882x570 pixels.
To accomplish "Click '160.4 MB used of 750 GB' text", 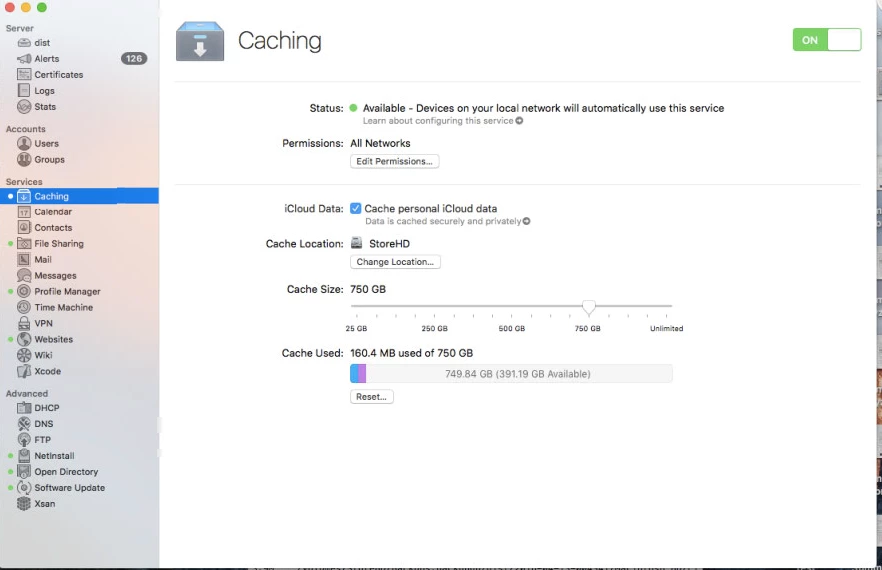I will pyautogui.click(x=411, y=353).
